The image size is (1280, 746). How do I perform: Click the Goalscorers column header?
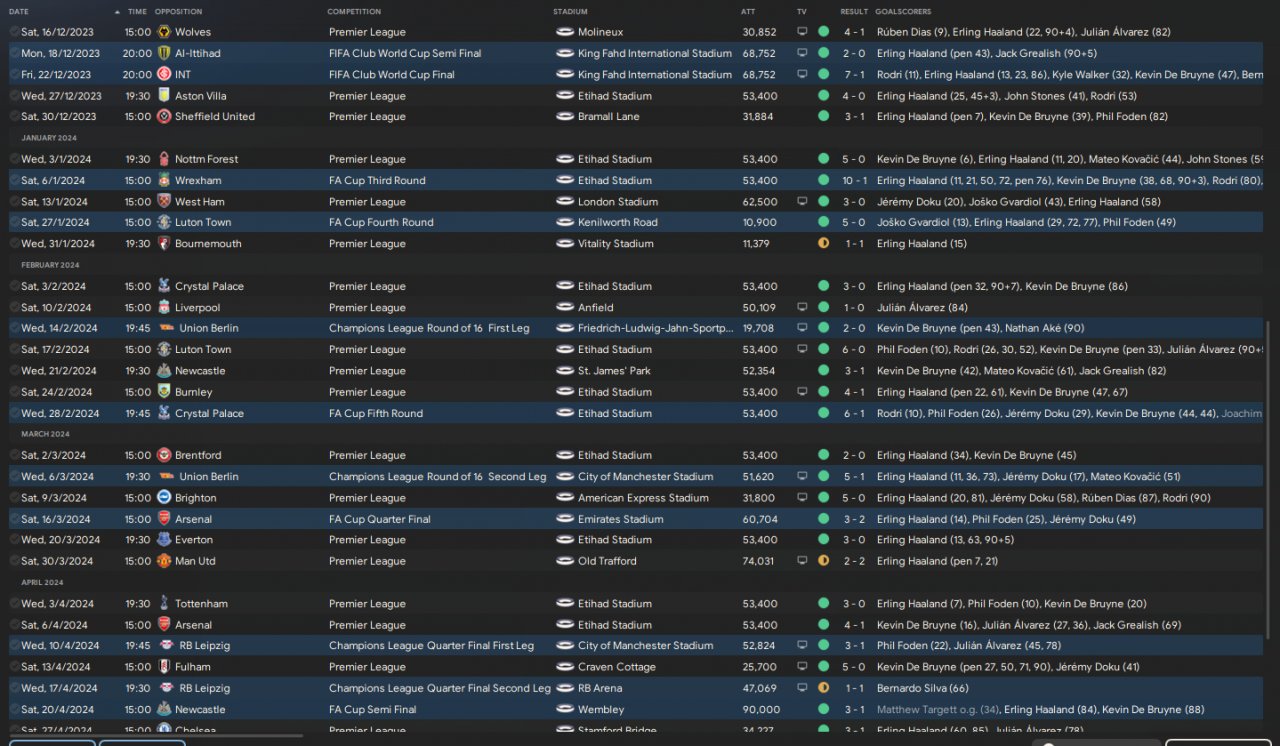point(903,12)
